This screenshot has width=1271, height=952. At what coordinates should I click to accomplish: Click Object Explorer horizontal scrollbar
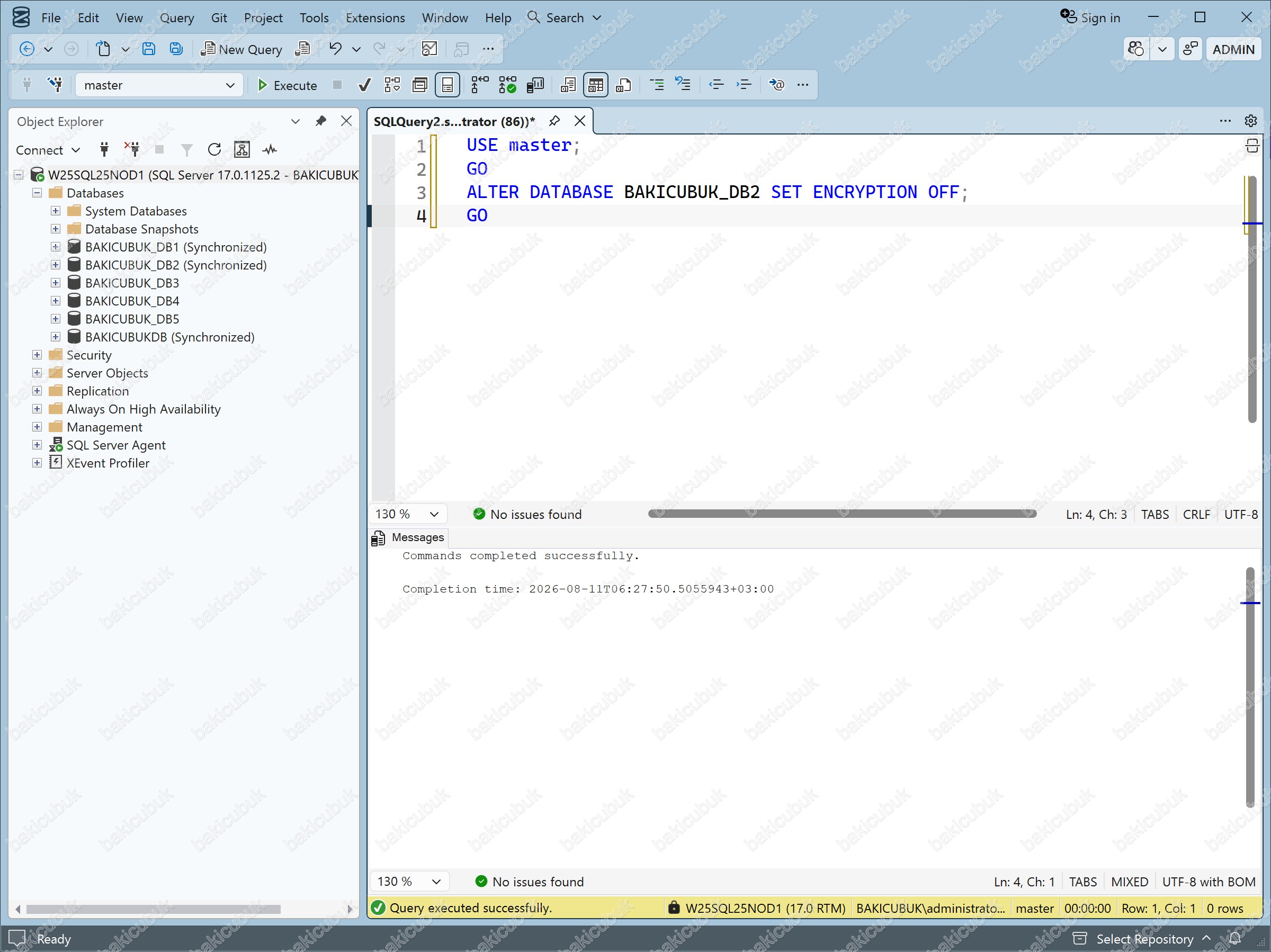154,909
